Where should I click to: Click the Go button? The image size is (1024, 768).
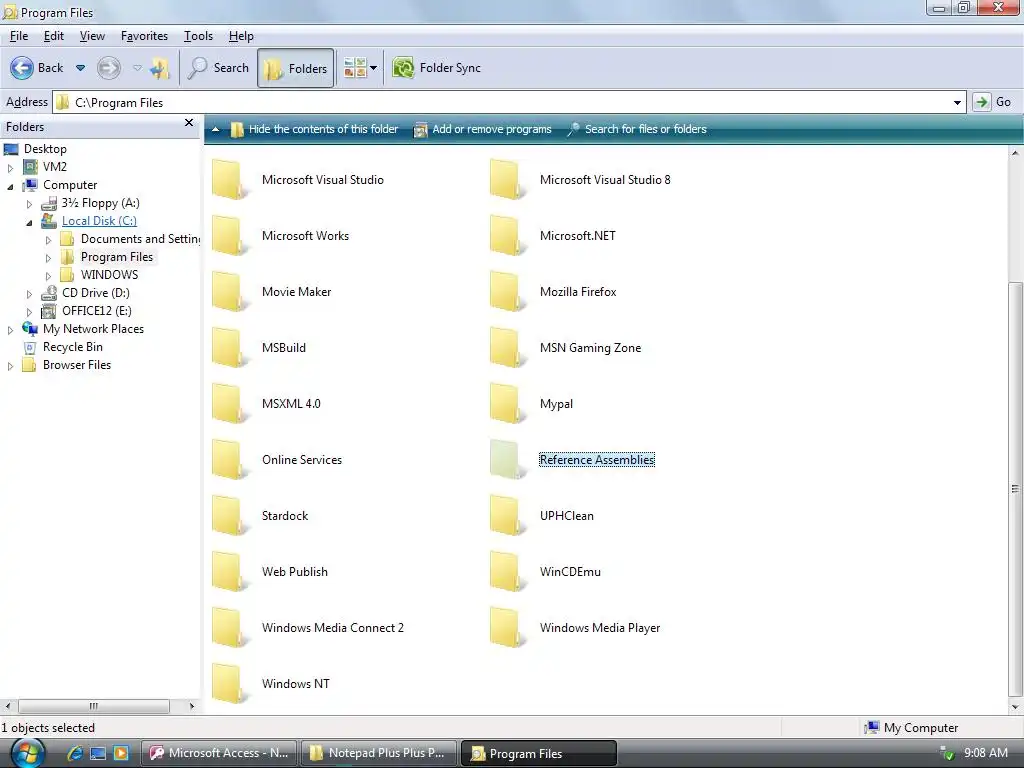pos(993,102)
